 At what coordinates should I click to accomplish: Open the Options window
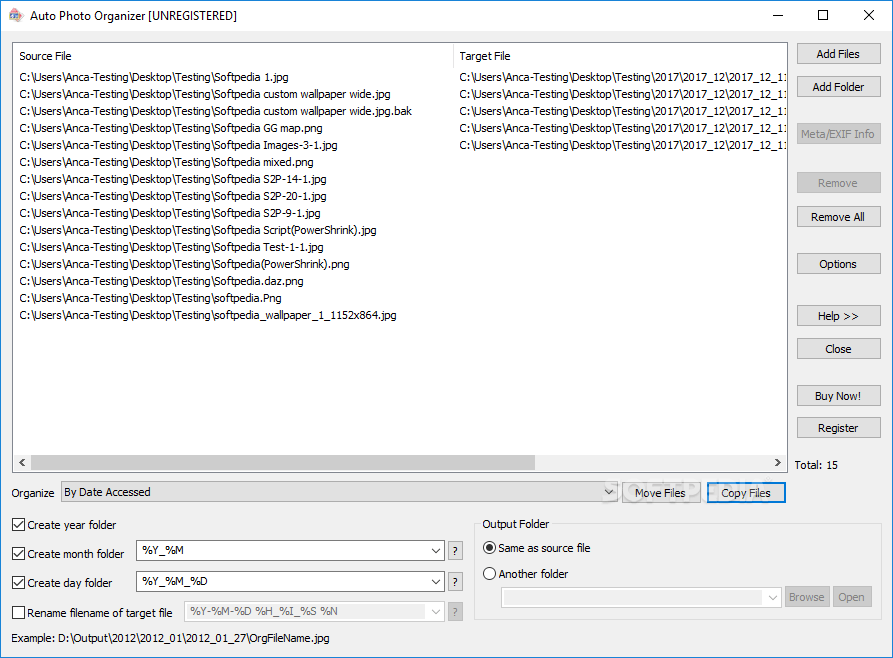(838, 263)
